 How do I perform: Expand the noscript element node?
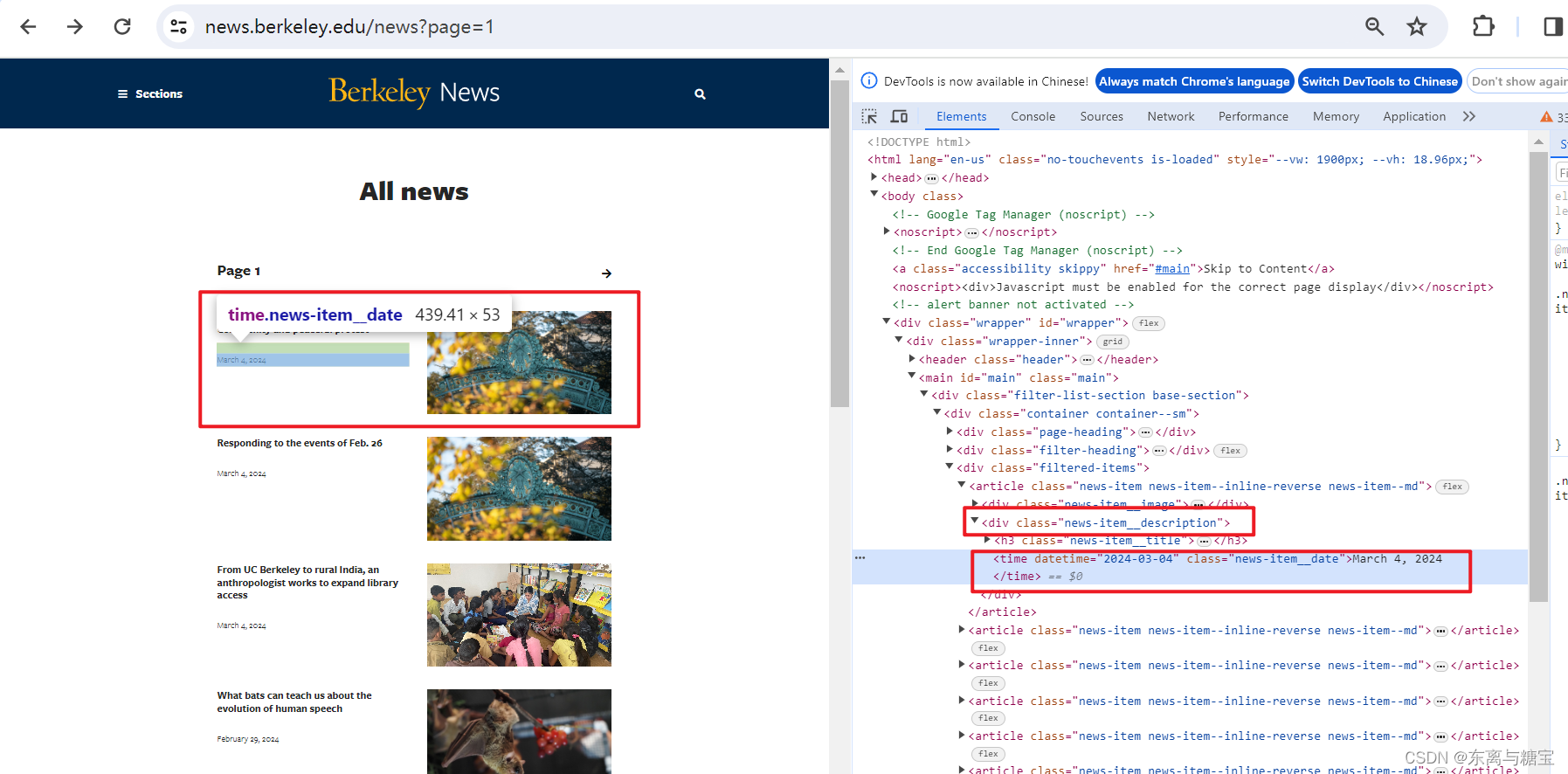pyautogui.click(x=887, y=232)
